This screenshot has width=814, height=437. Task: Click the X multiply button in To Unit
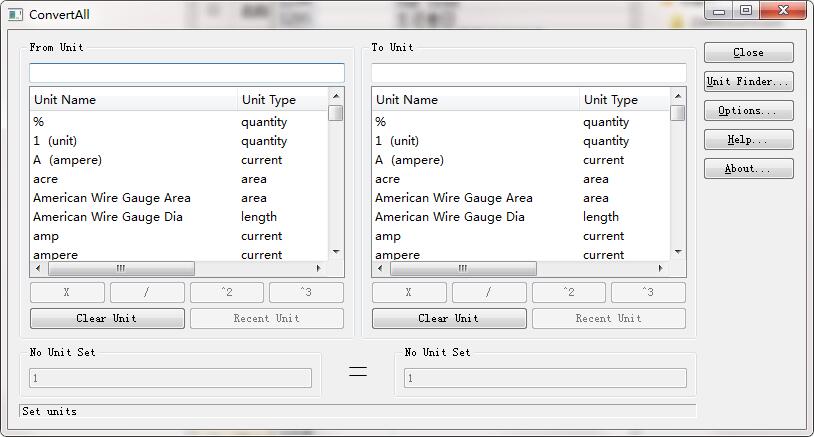409,292
